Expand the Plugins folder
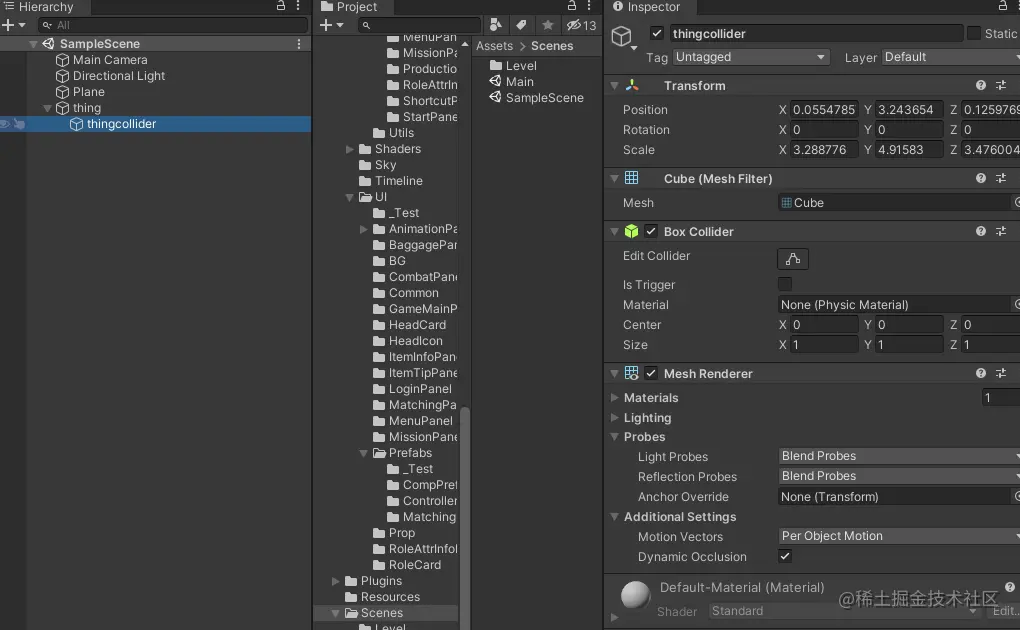This screenshot has height=630, width=1020. coord(336,581)
